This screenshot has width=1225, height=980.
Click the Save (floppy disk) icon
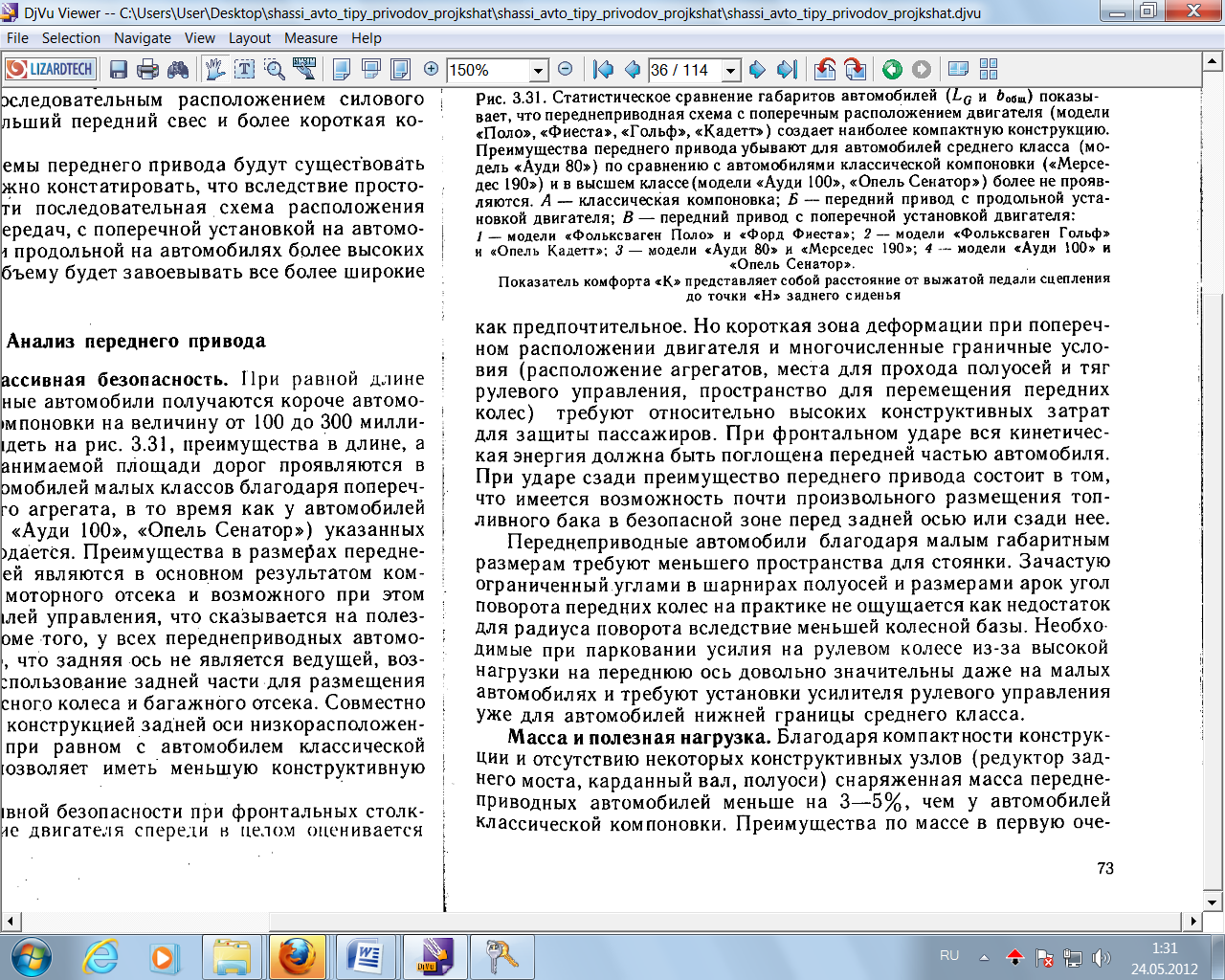pos(119,69)
